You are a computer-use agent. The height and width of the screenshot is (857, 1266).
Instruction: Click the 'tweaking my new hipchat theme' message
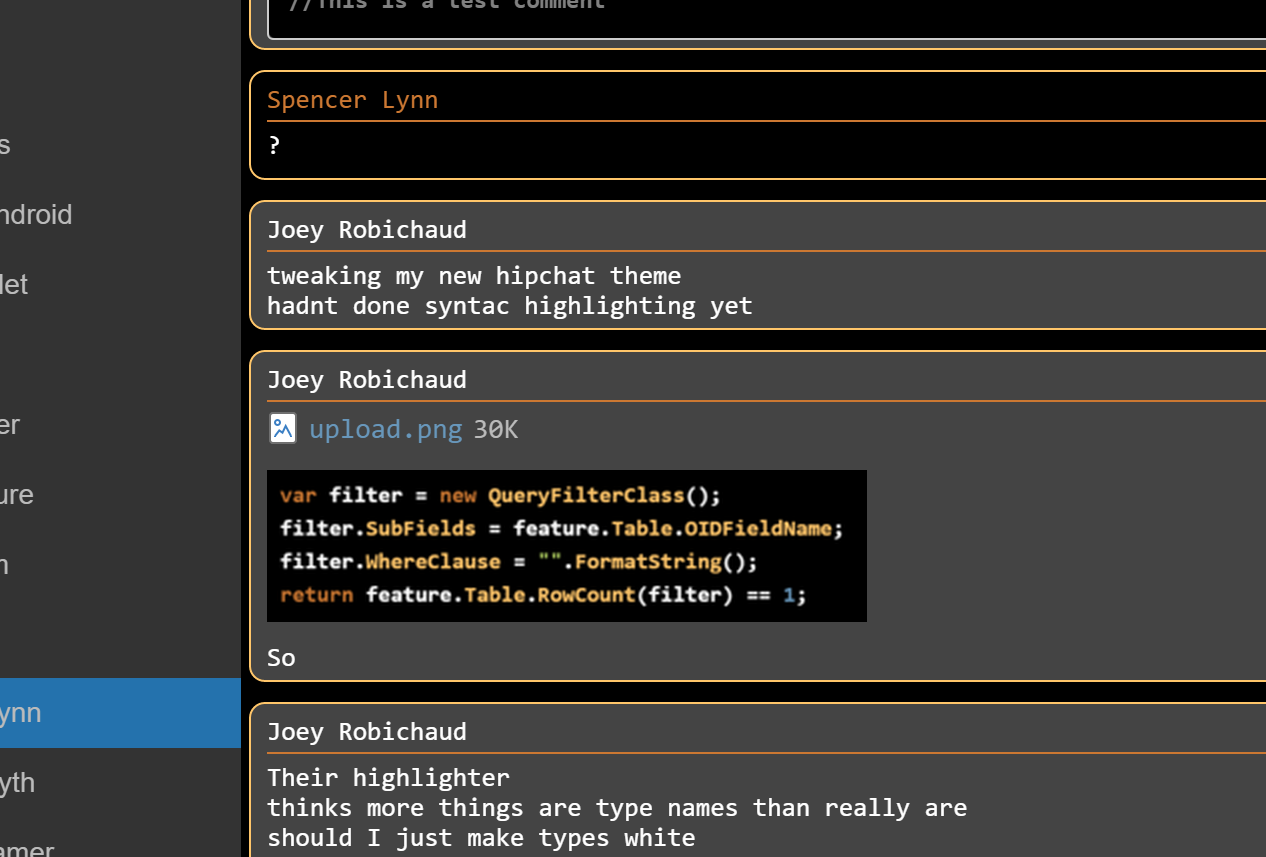(473, 275)
